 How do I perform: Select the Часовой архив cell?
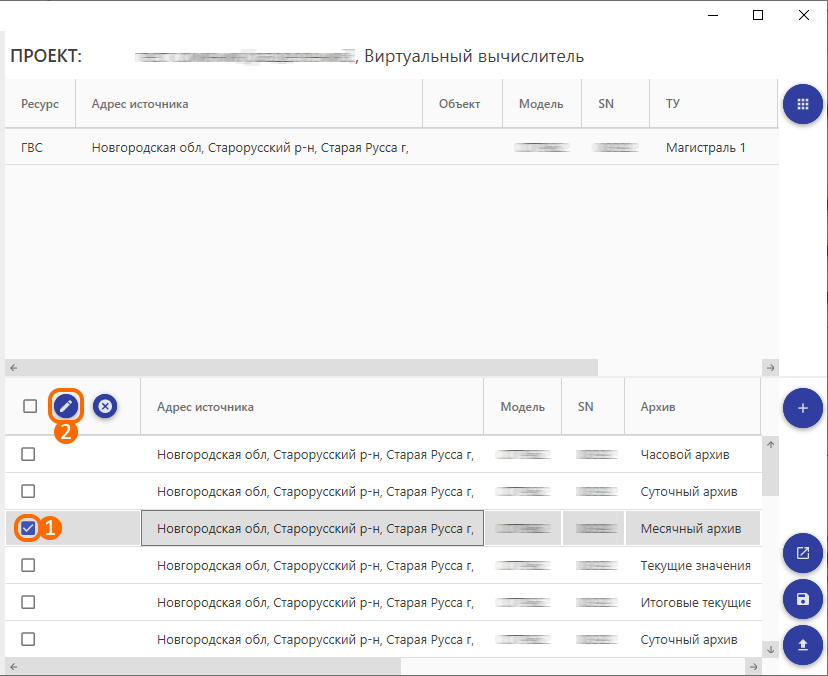tap(692, 454)
